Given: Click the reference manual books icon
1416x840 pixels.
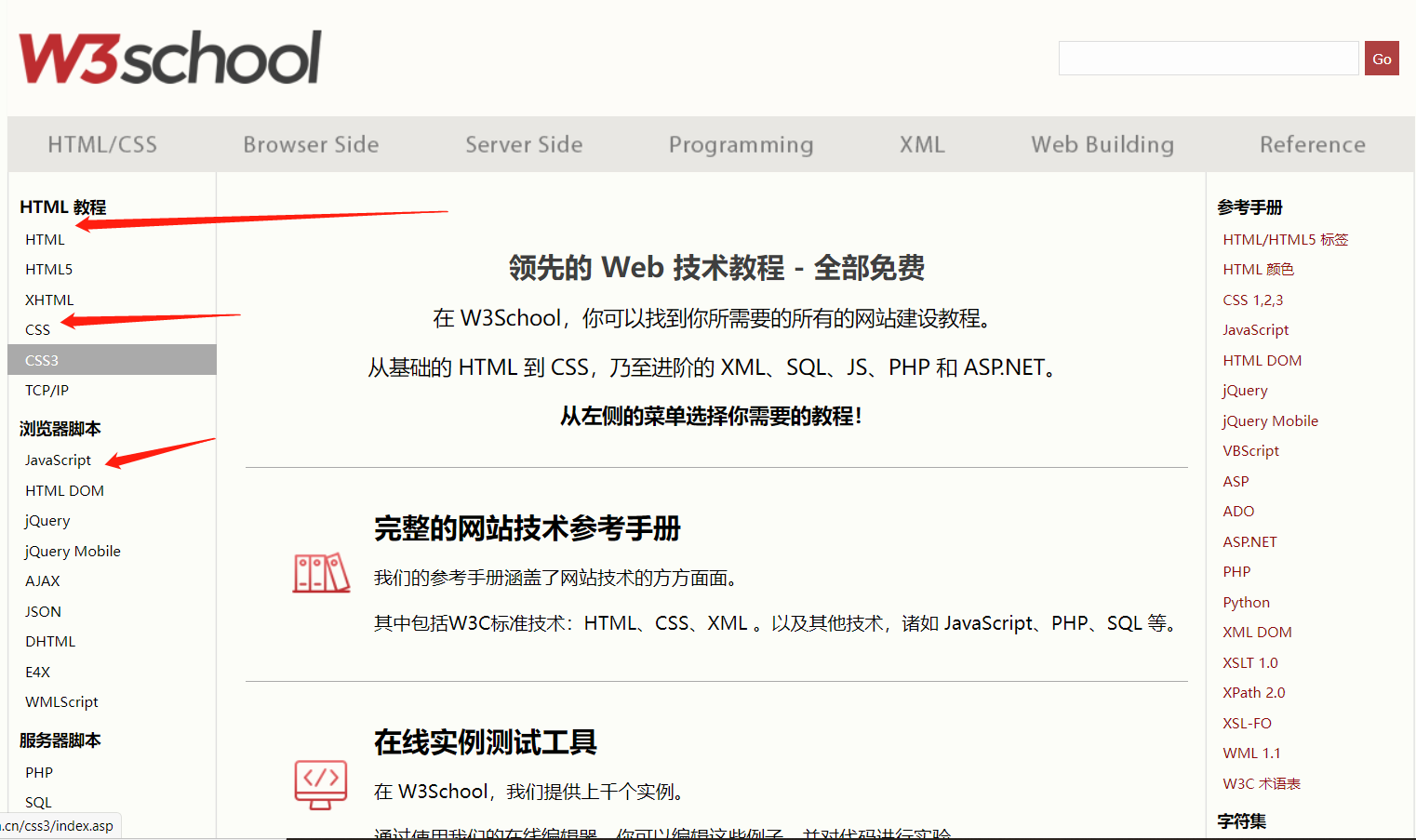Looking at the screenshot, I should 321,573.
